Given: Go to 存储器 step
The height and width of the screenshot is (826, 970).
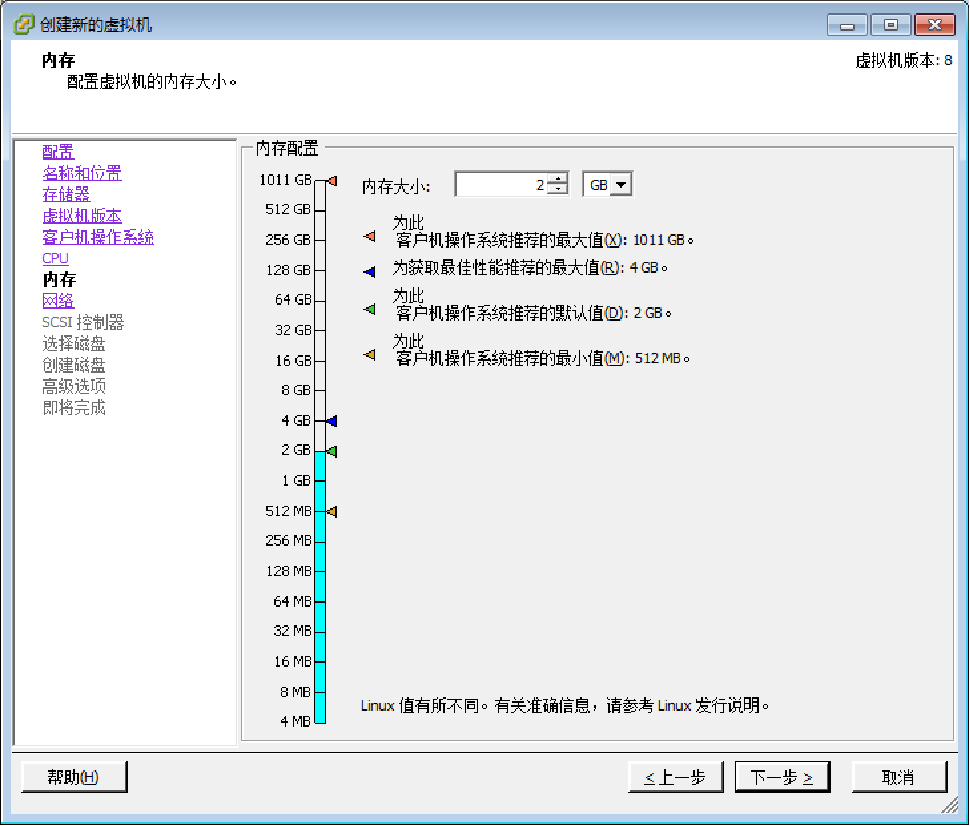Looking at the screenshot, I should 66,194.
